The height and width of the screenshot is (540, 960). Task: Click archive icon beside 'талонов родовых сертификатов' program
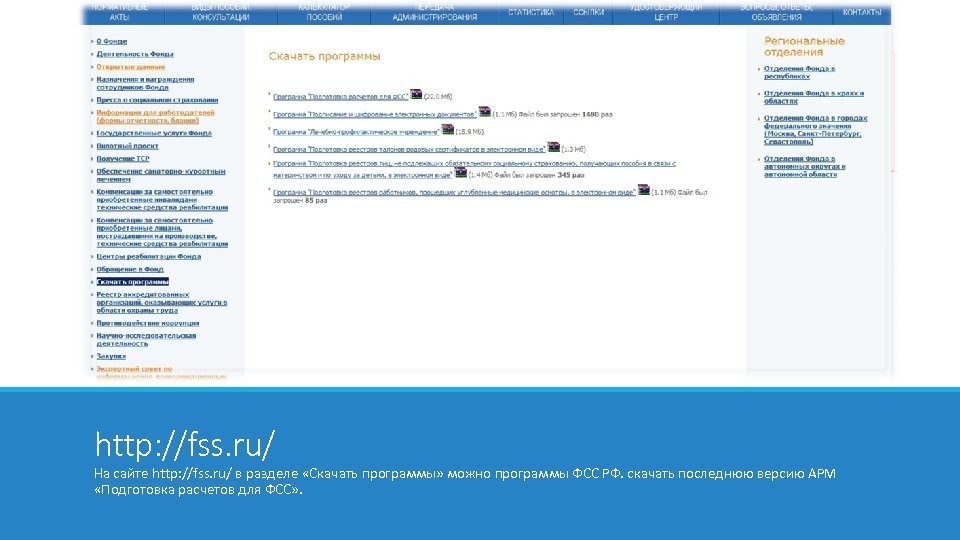(553, 146)
